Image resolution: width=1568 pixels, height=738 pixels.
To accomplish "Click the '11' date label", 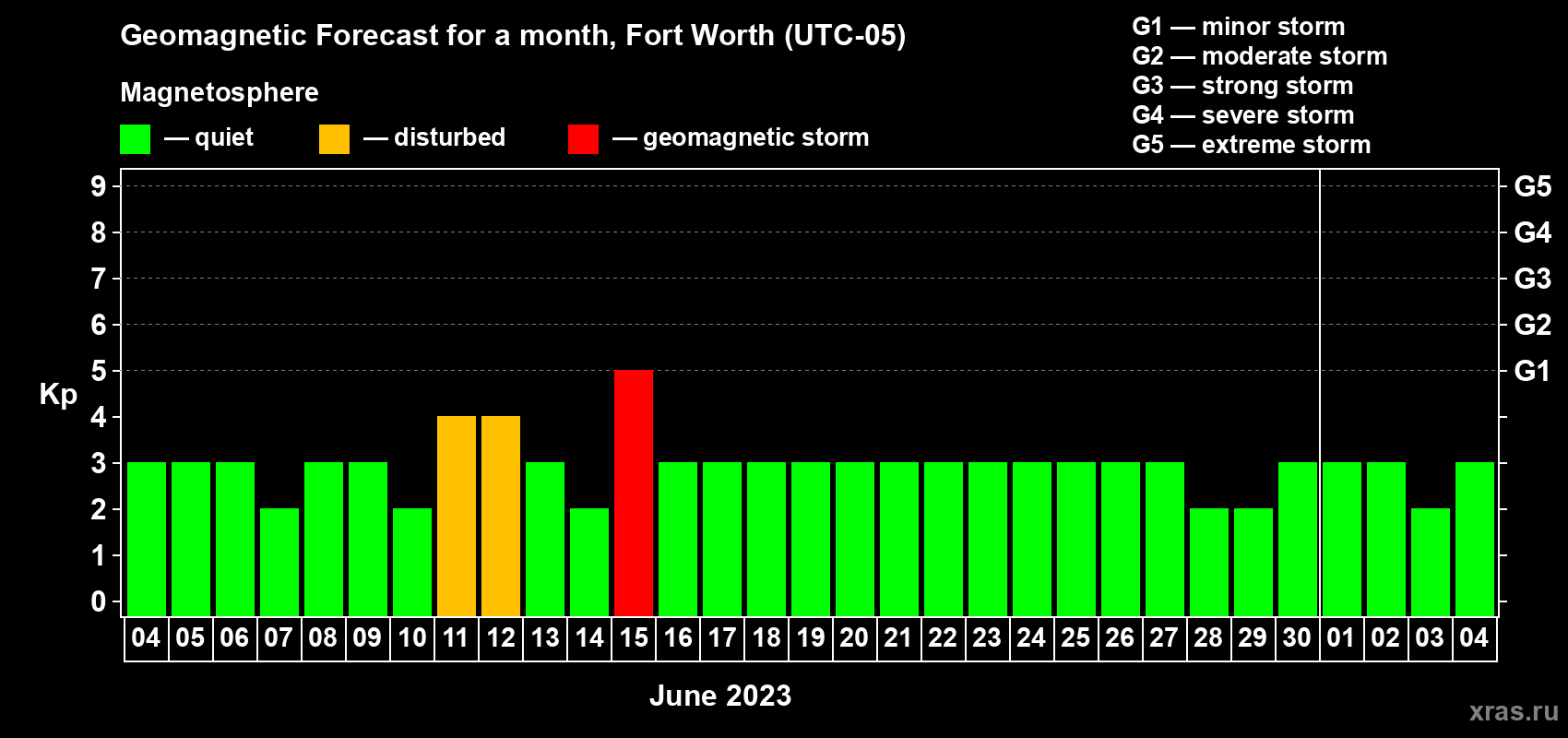I will click(457, 638).
